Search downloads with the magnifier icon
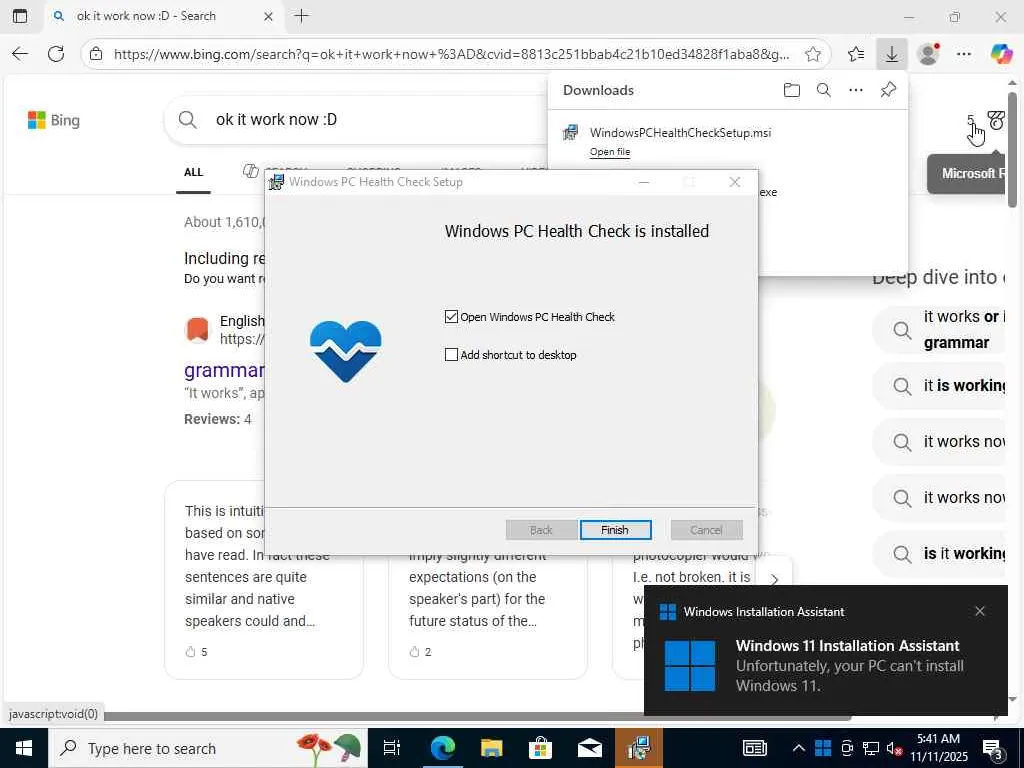 [824, 90]
